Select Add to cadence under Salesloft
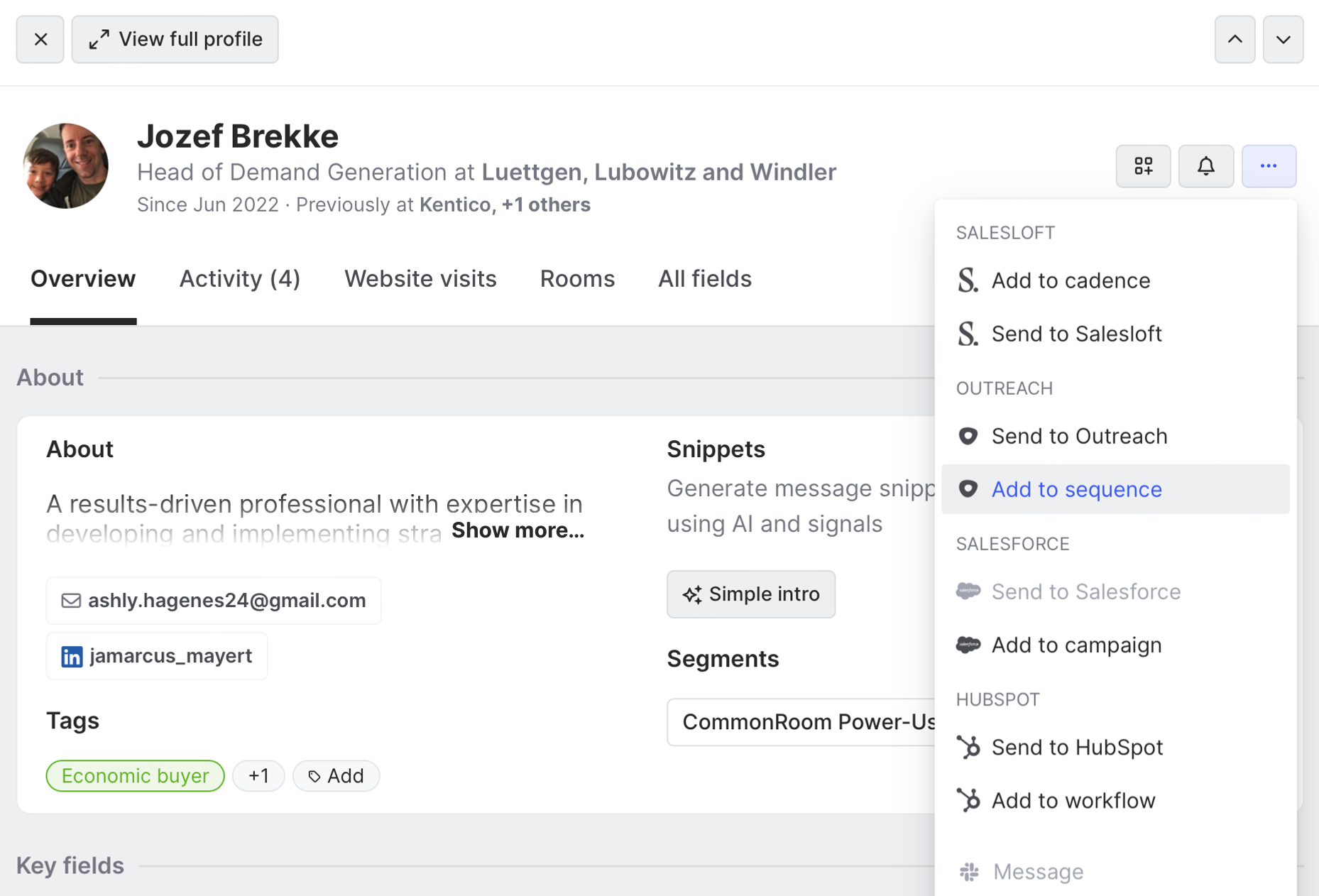Image resolution: width=1319 pixels, height=896 pixels. (1115, 280)
